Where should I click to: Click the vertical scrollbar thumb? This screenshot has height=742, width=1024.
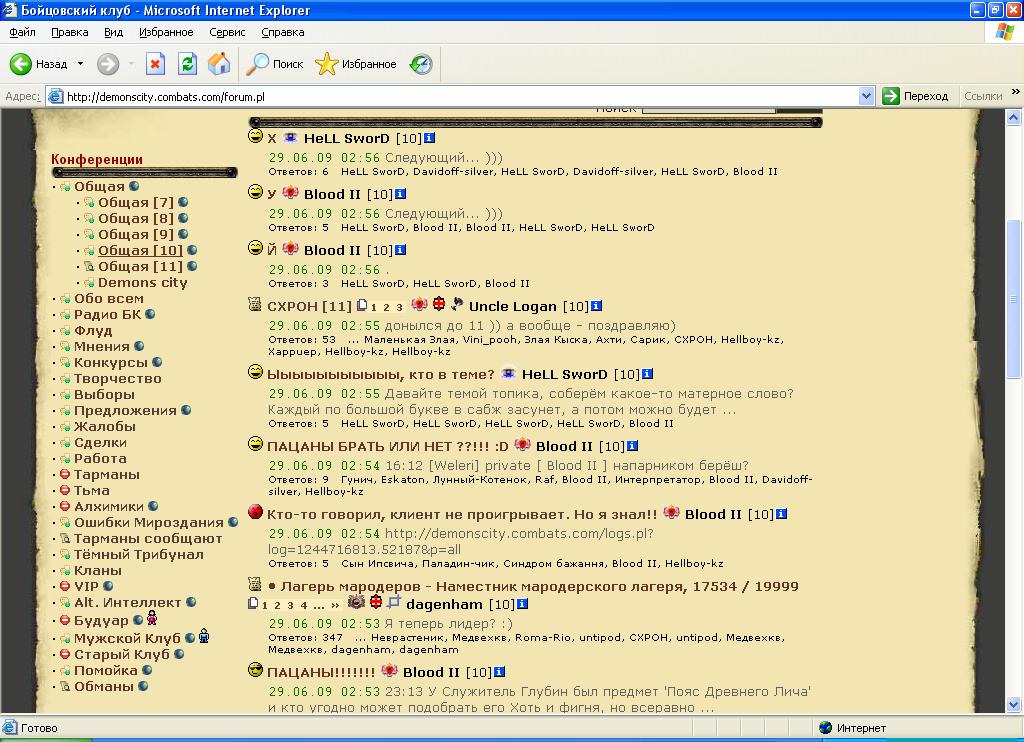(1014, 299)
